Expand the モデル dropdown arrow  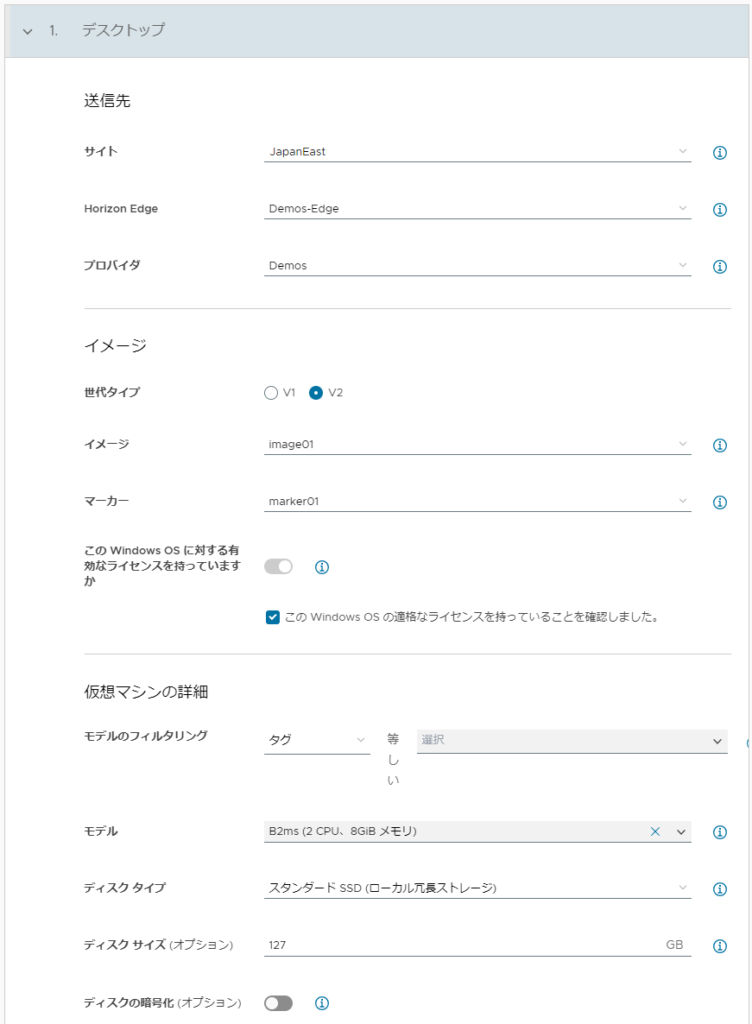681,832
